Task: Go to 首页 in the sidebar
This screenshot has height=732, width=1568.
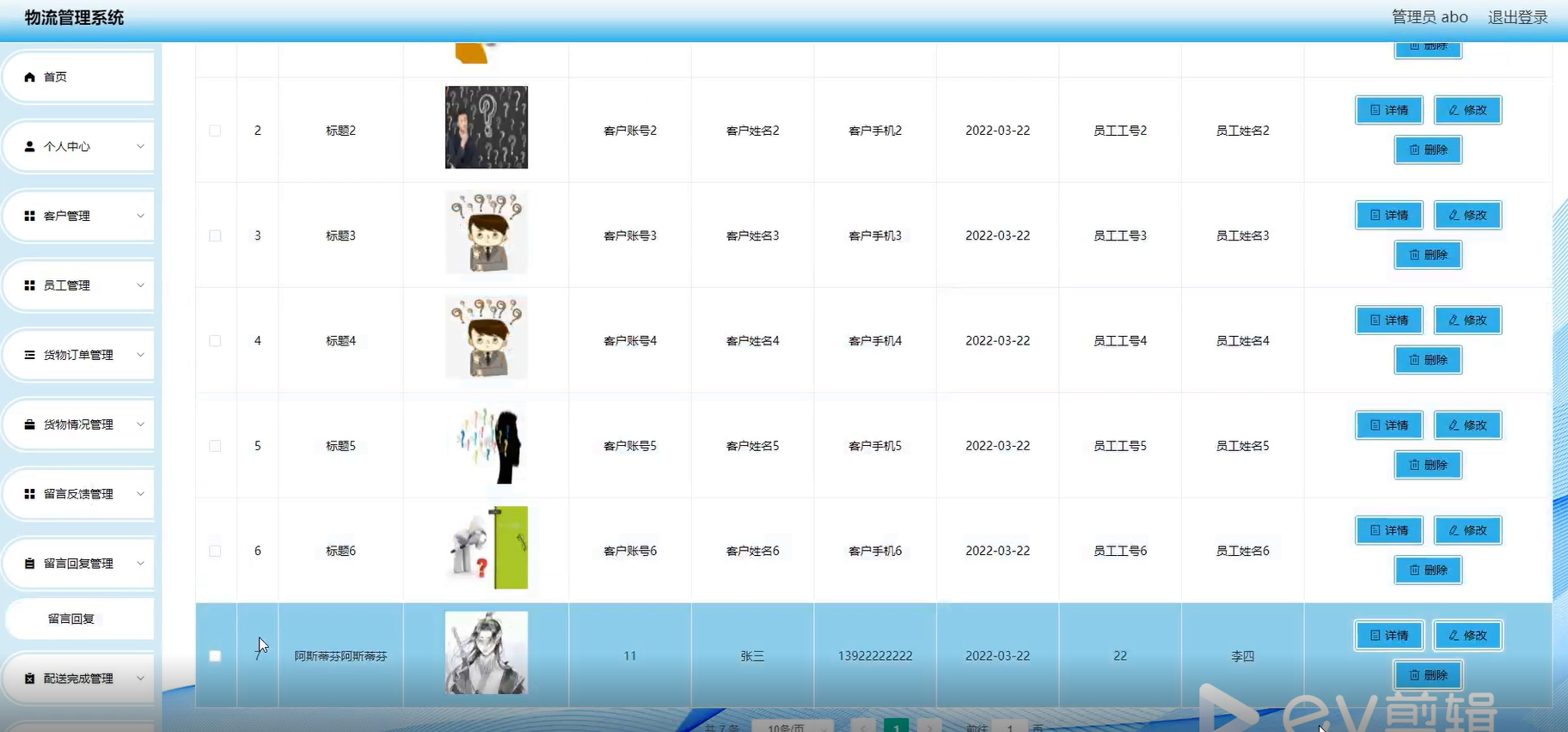Action: [x=55, y=77]
